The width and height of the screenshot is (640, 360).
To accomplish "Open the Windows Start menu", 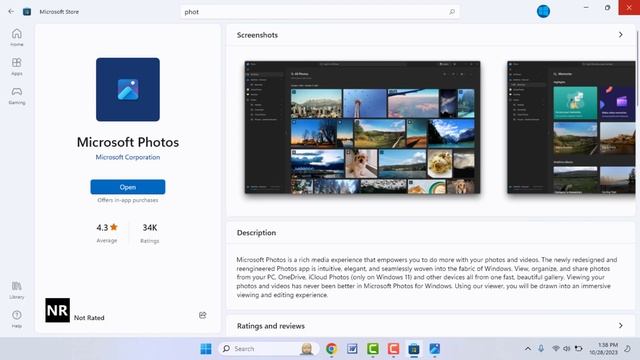I will (206, 349).
